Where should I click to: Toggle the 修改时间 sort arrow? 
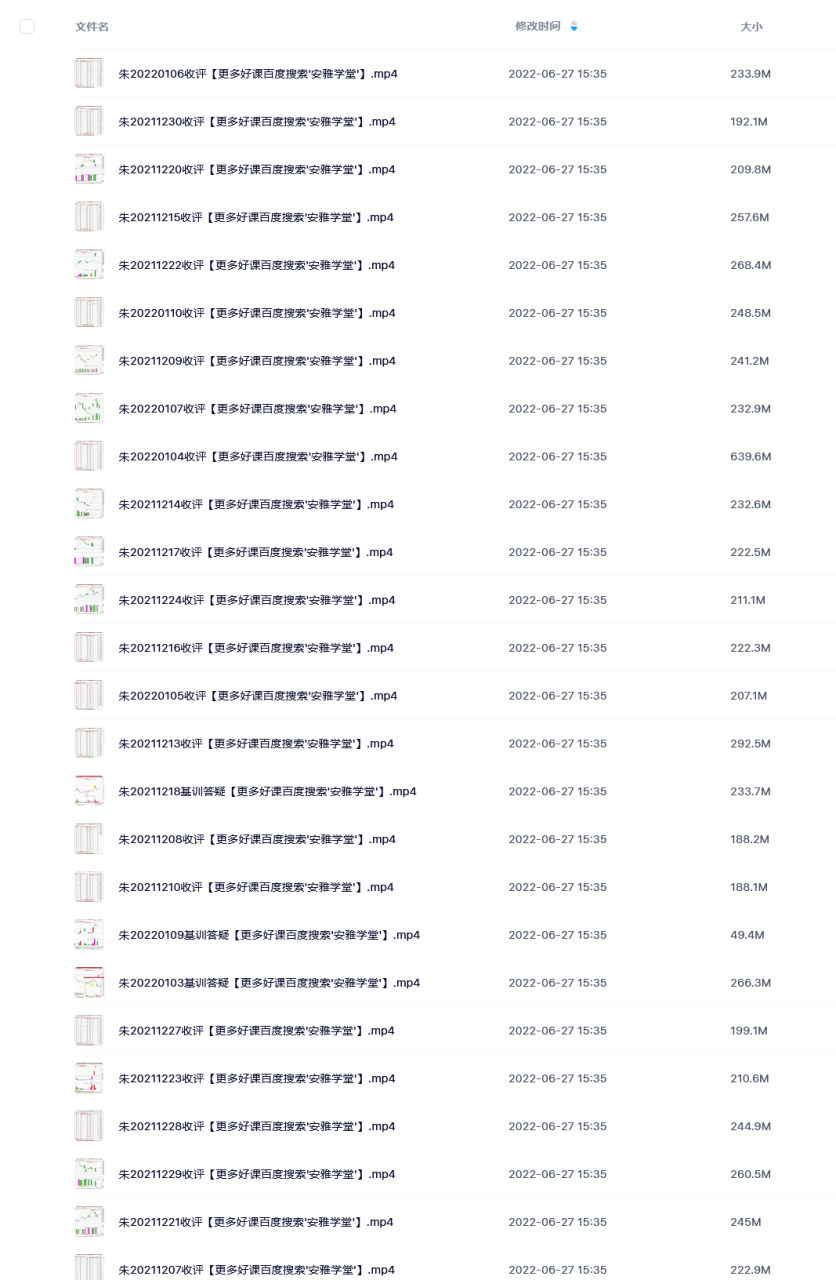(574, 26)
